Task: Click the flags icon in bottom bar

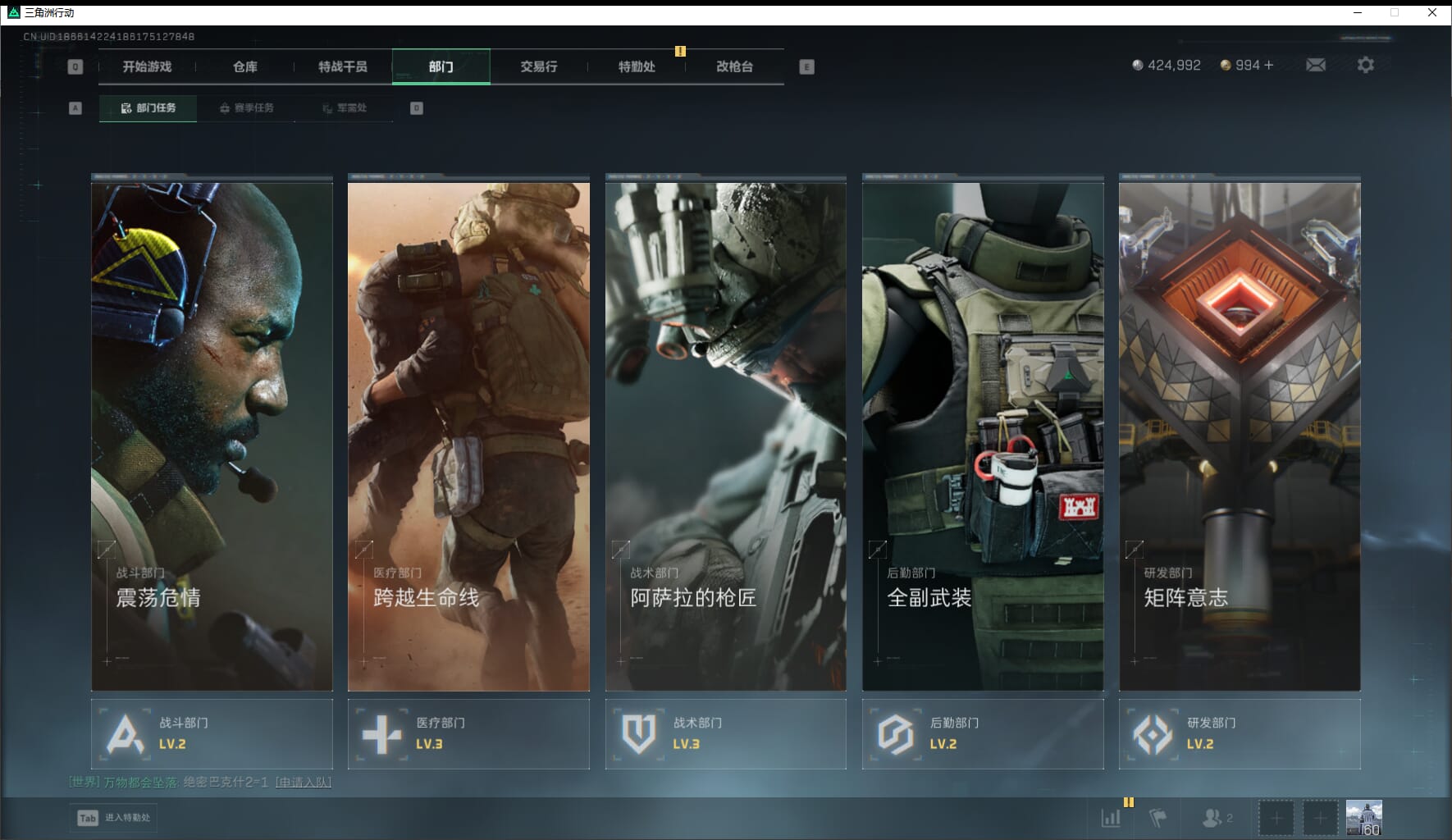Action: point(1157,818)
